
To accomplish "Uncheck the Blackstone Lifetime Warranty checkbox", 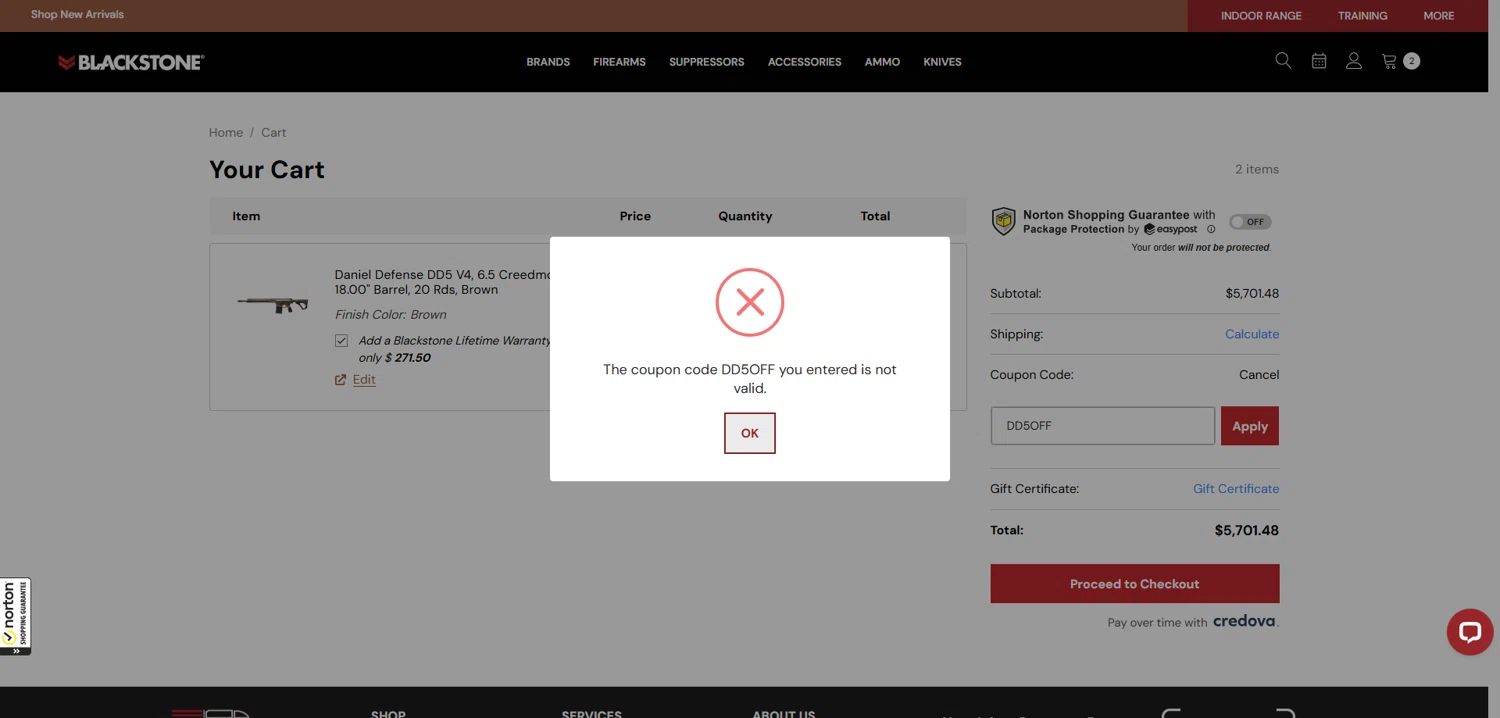I will tap(342, 341).
